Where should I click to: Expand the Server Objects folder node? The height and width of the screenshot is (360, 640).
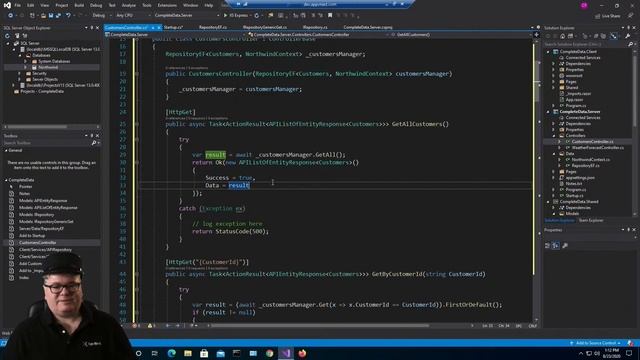point(19,79)
